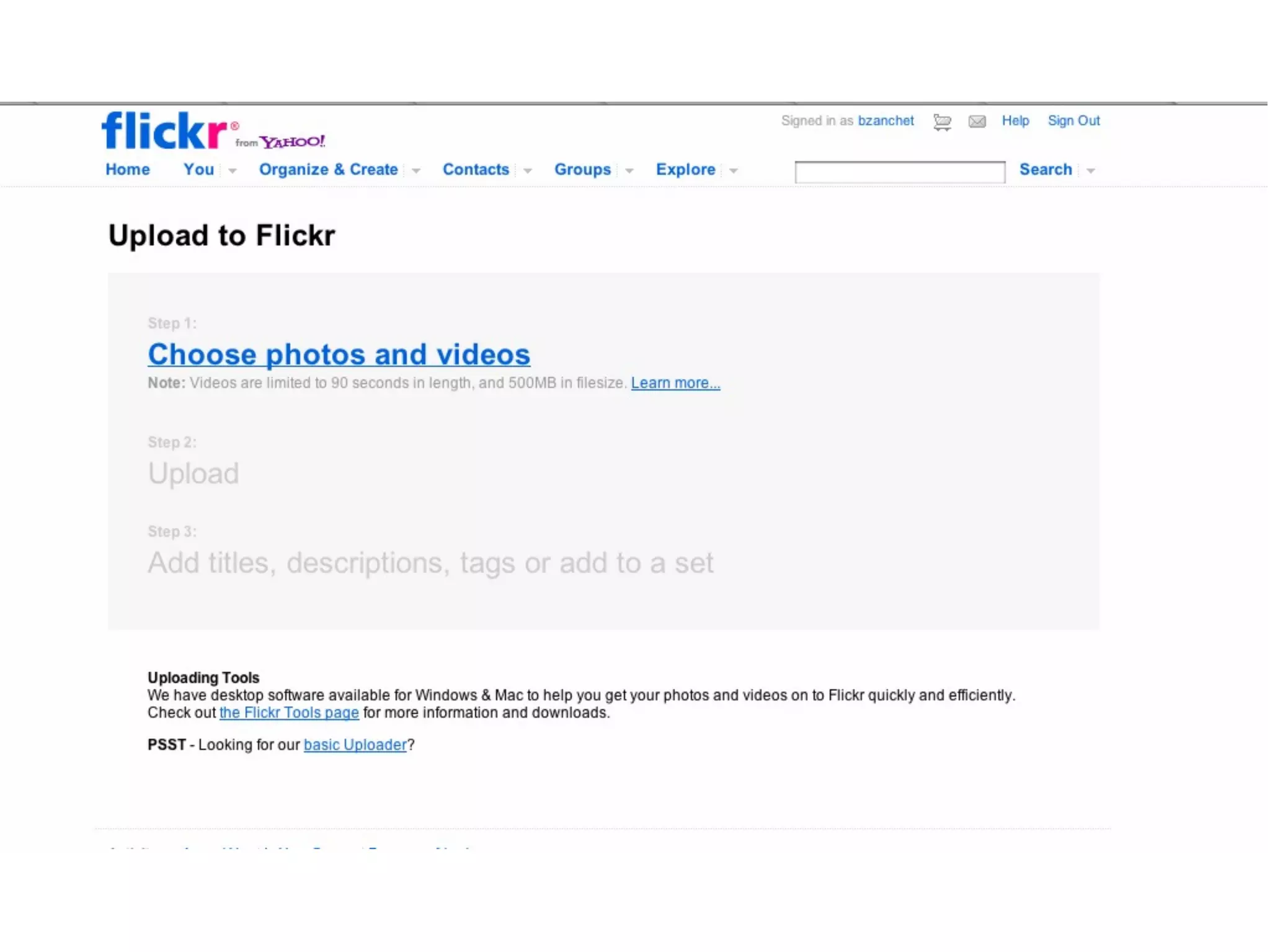Image resolution: width=1270 pixels, height=952 pixels.
Task: Open the Learn more... link
Action: coord(675,383)
